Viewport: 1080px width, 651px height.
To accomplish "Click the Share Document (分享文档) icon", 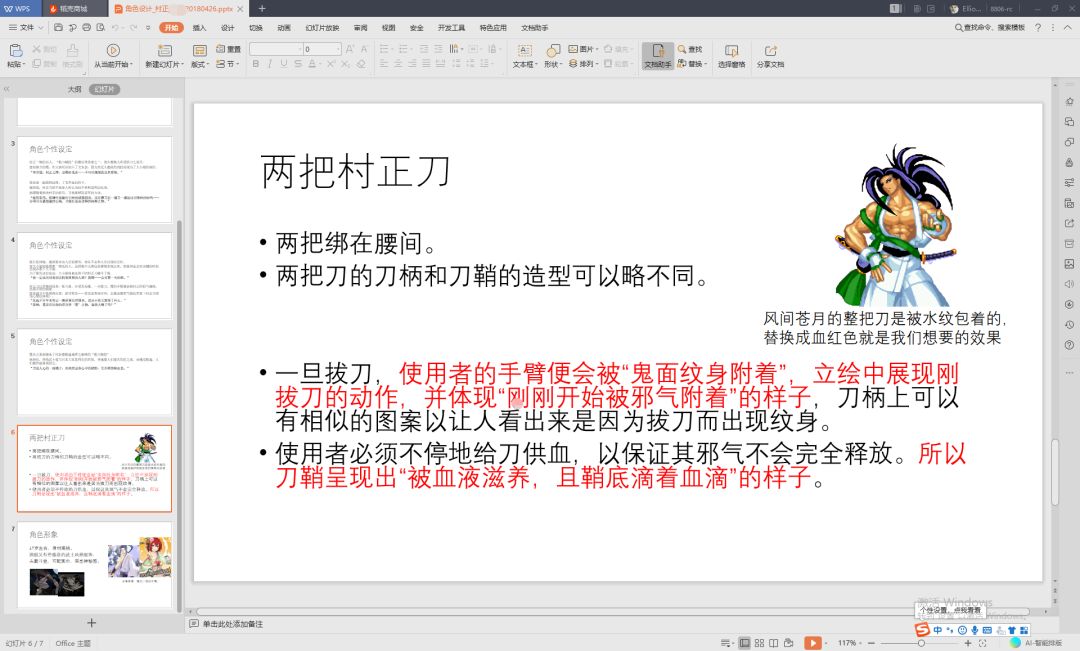I will click(x=770, y=51).
